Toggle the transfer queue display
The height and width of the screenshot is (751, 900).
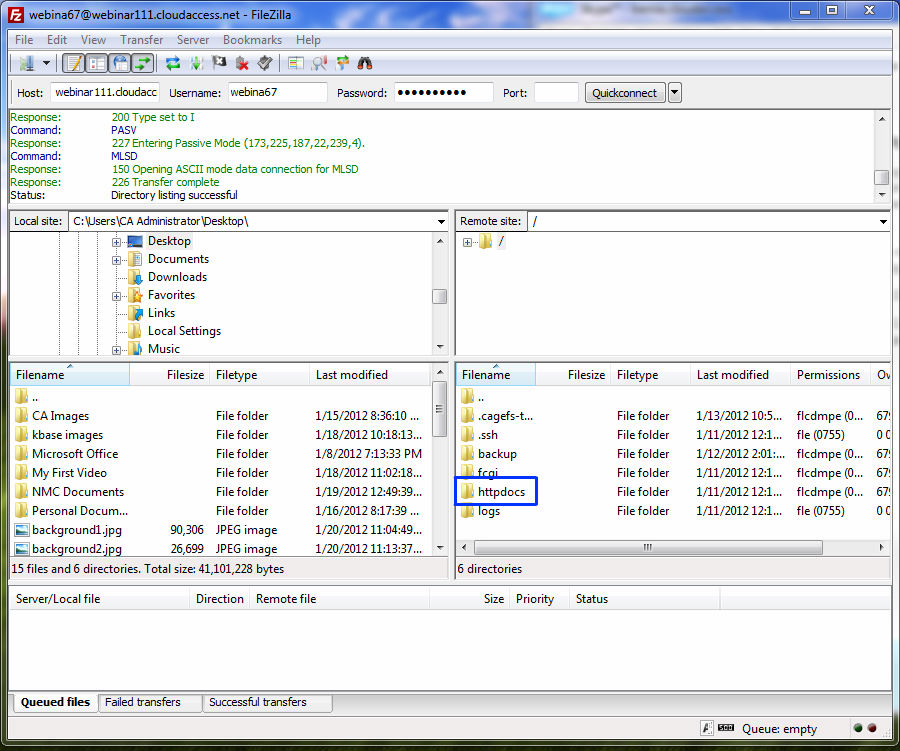(143, 63)
